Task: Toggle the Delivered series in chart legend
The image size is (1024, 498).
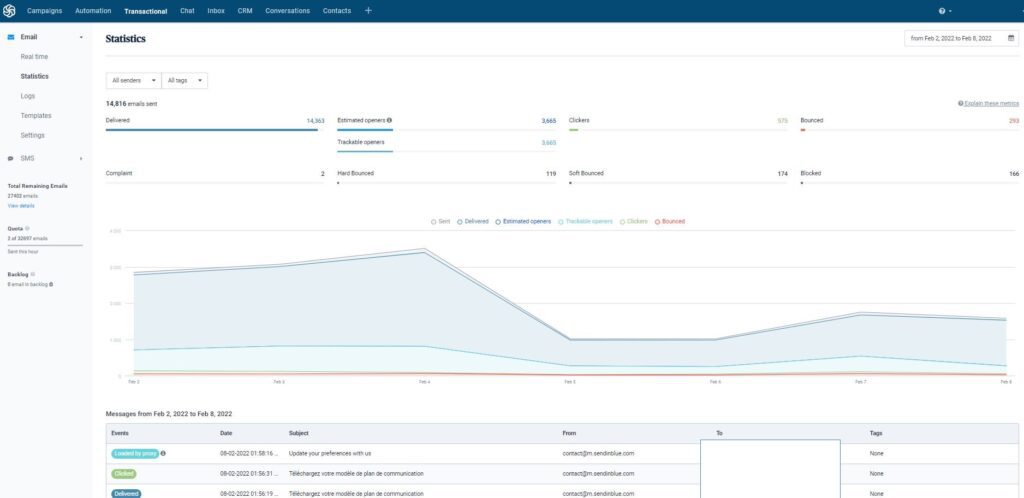Action: [x=473, y=221]
